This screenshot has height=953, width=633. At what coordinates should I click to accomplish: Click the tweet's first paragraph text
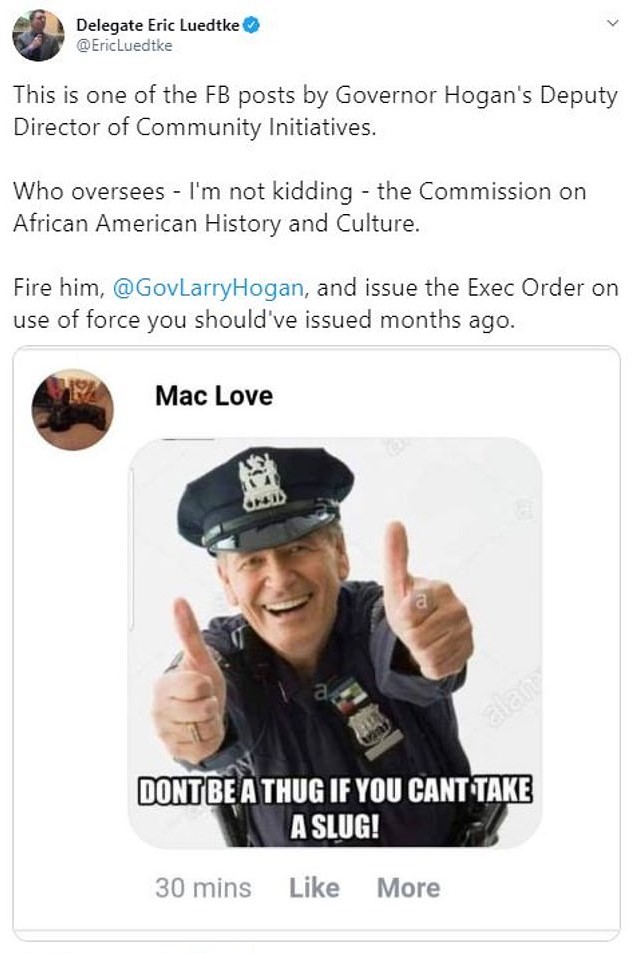point(316,111)
